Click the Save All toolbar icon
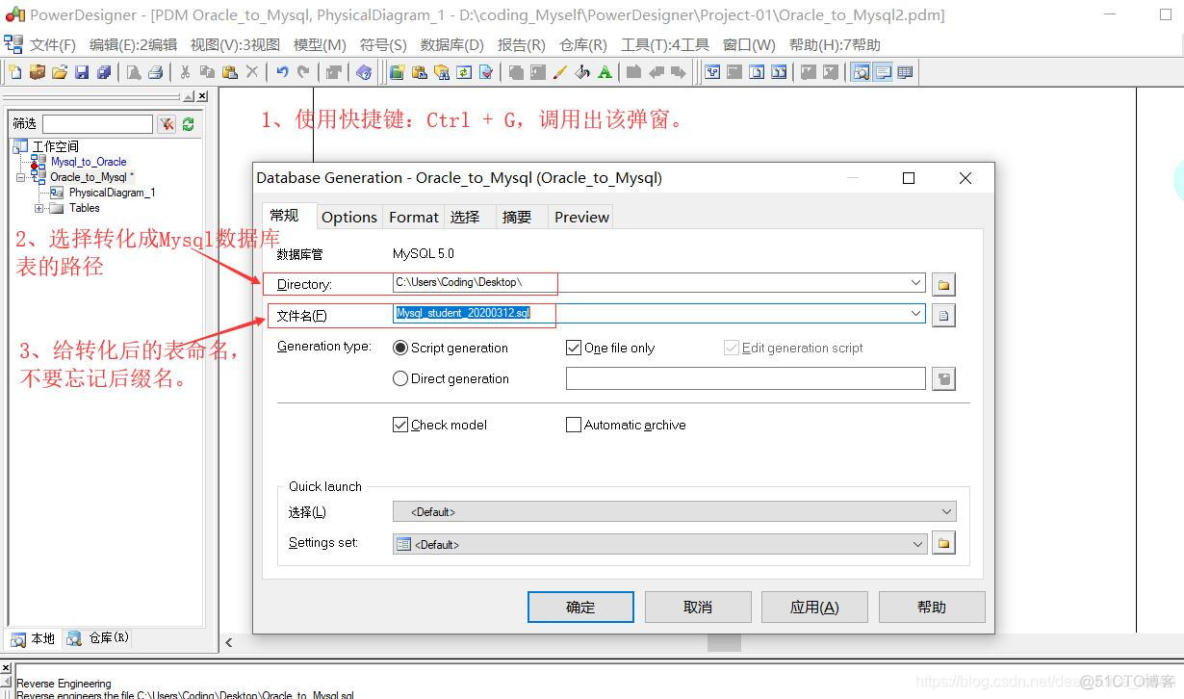 (x=103, y=72)
